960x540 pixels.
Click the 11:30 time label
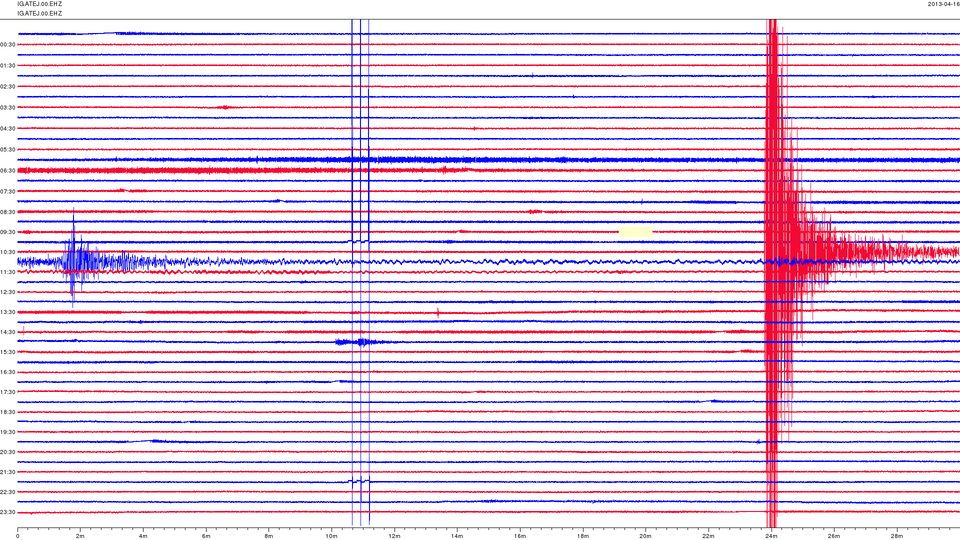click(x=8, y=272)
